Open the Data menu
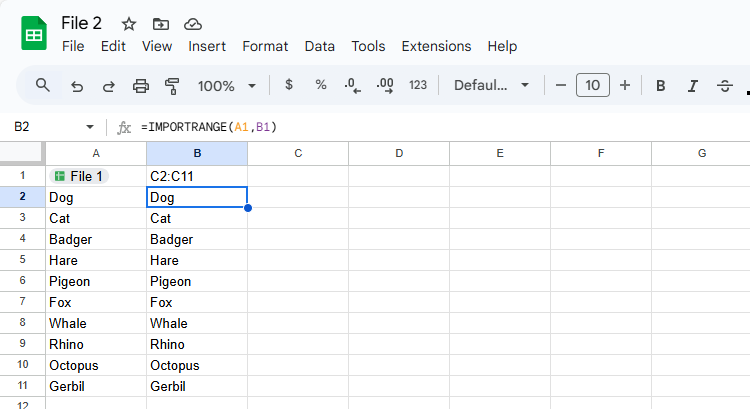This screenshot has width=750, height=409. tap(320, 46)
